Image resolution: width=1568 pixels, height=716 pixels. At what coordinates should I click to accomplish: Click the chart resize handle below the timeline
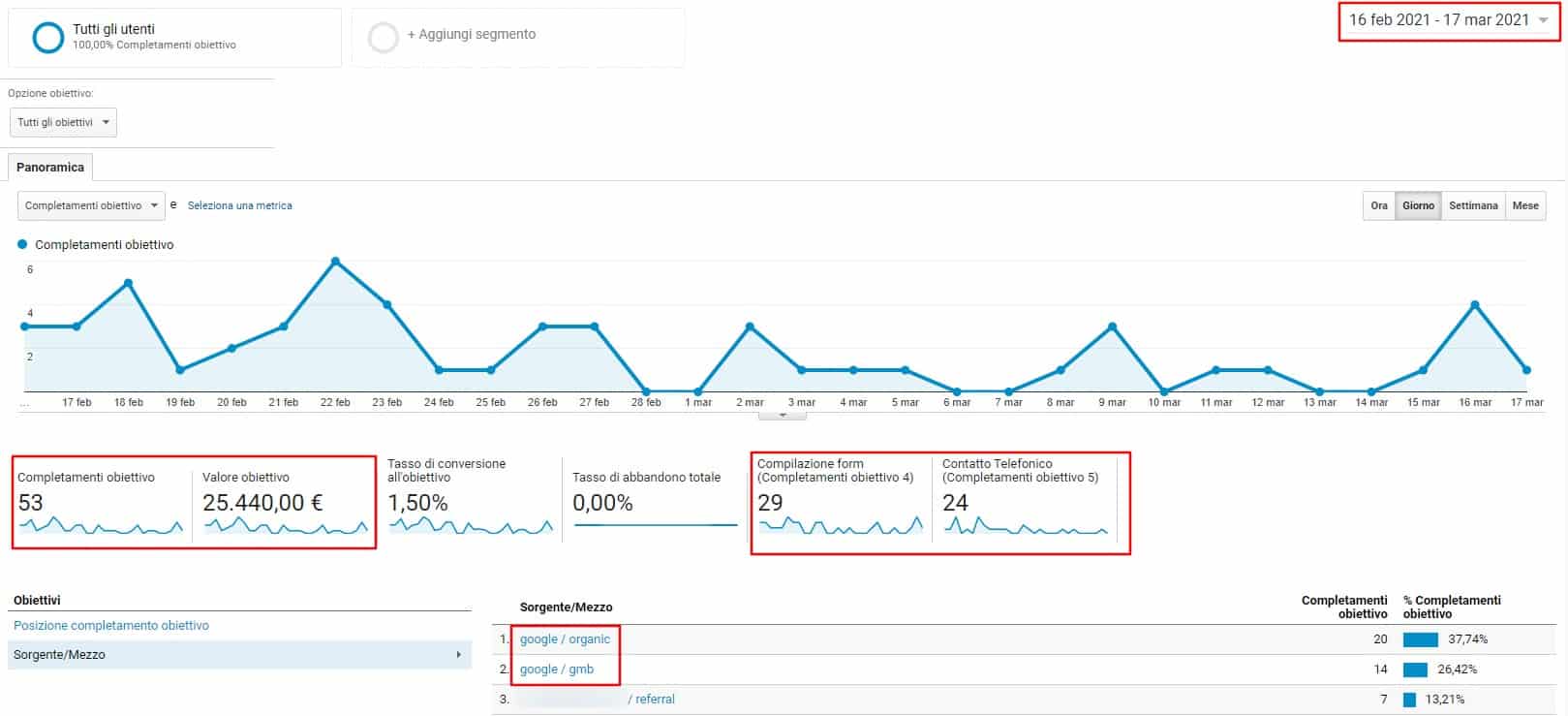click(x=783, y=415)
